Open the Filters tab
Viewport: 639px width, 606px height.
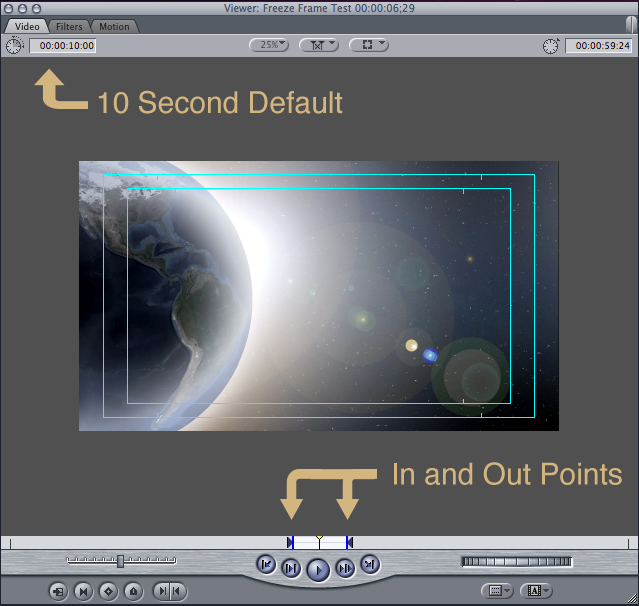pos(69,26)
